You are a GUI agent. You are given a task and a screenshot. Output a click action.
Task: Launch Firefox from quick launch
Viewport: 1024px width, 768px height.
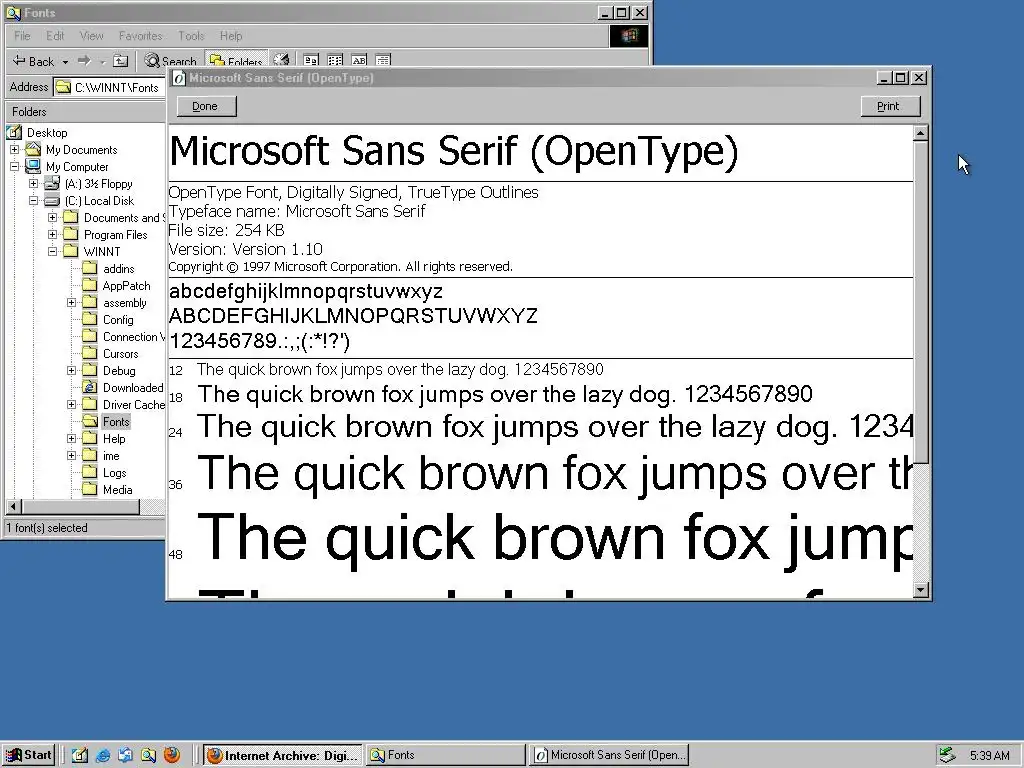point(172,756)
